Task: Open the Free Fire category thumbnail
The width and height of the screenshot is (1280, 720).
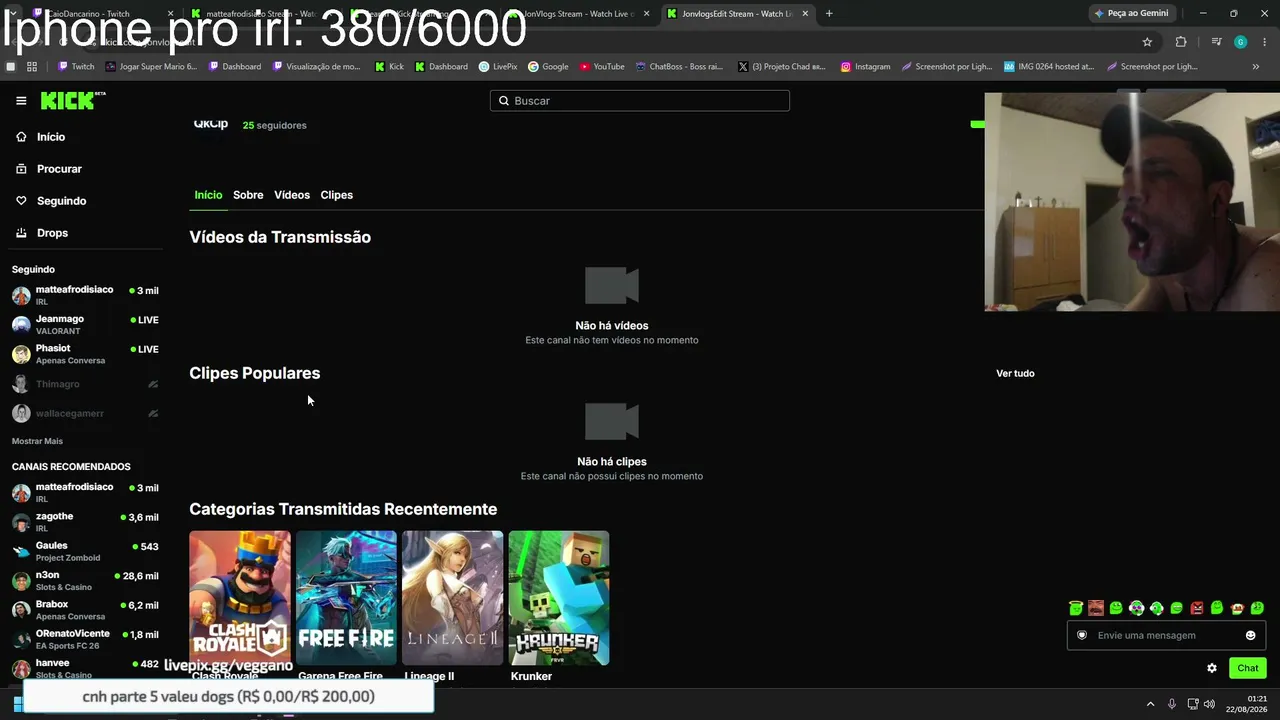Action: [346, 598]
